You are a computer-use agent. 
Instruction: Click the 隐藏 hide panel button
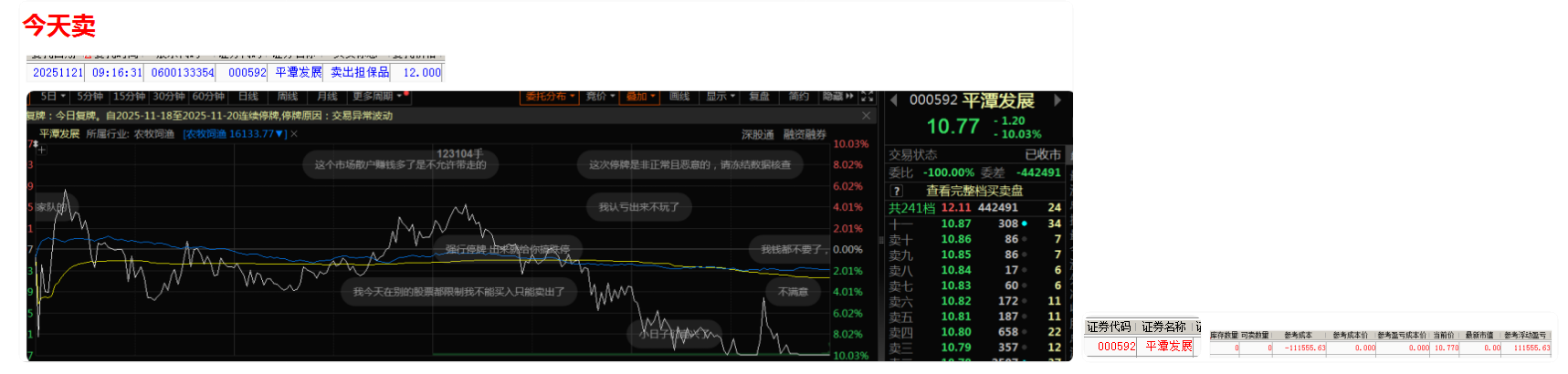tap(837, 97)
